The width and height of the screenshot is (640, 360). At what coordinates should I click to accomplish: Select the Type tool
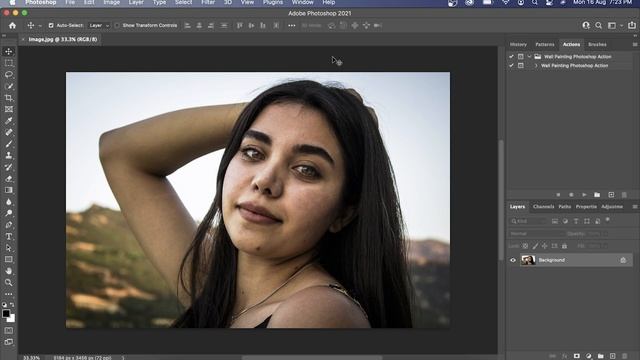click(9, 236)
